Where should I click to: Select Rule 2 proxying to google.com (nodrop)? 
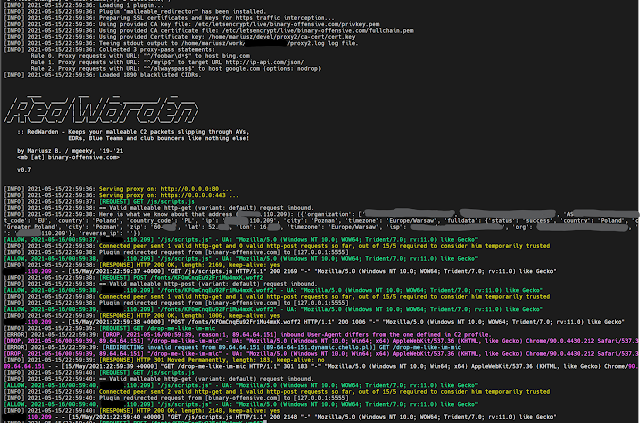coord(176,69)
